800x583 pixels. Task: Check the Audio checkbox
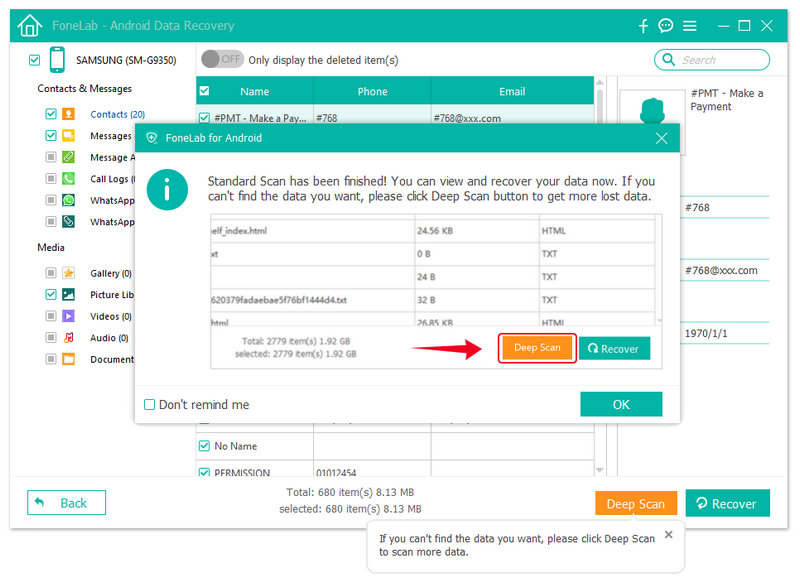[x=51, y=337]
